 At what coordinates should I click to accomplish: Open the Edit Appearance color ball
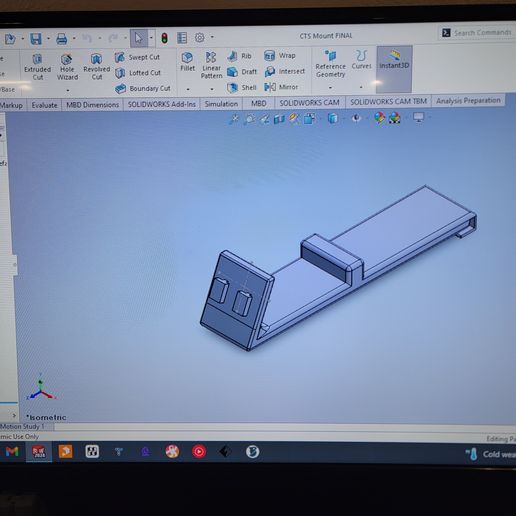click(379, 118)
